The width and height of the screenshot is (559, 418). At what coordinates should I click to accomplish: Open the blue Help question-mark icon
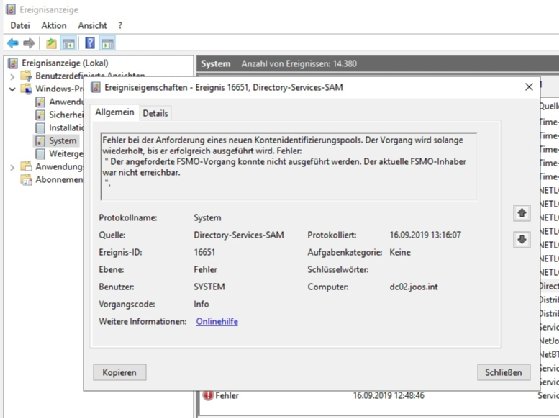[x=90, y=43]
